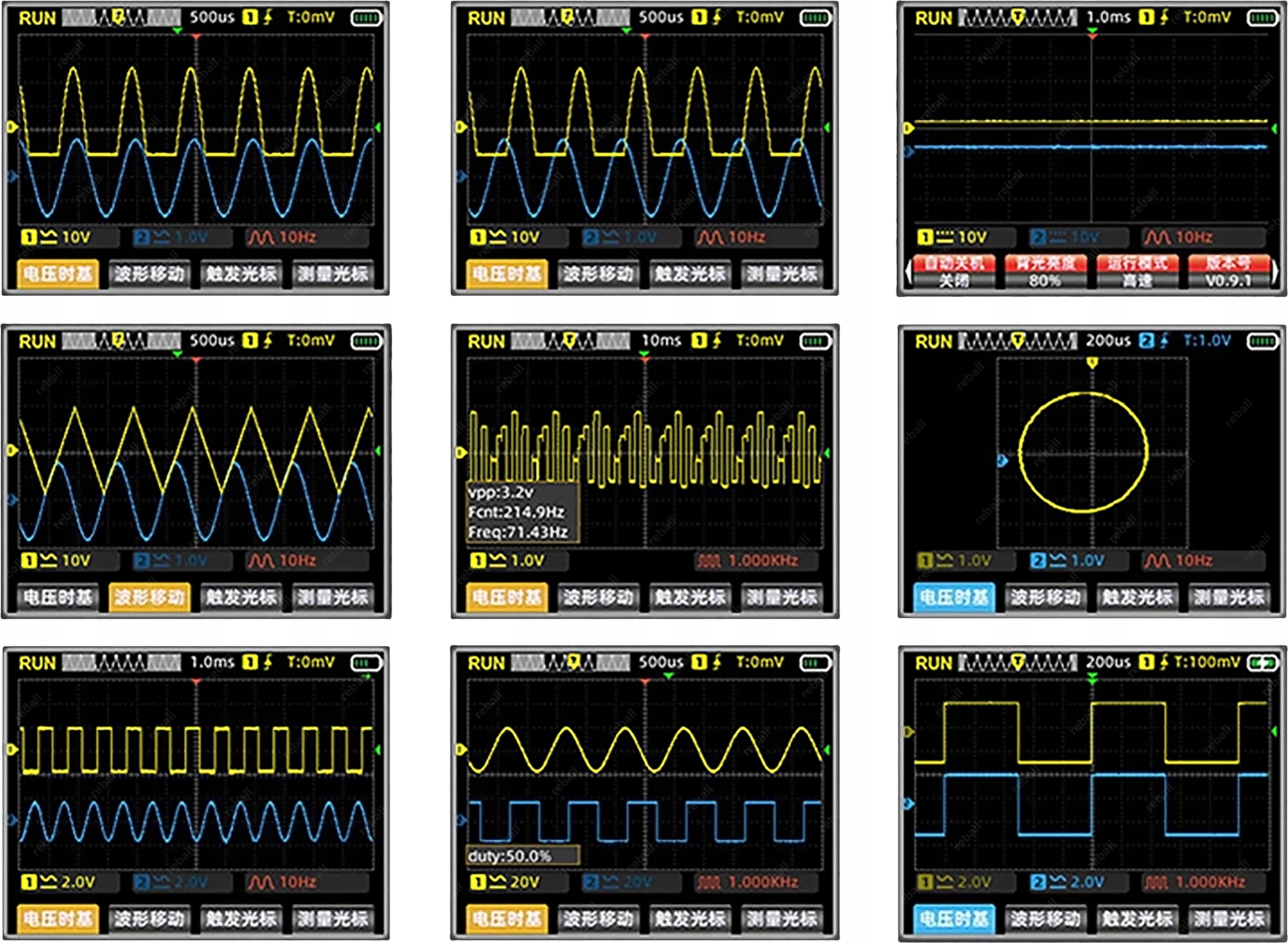
Task: Click the 1.000KHz signal generator icon under the duty readout
Action: pyautogui.click(x=709, y=882)
